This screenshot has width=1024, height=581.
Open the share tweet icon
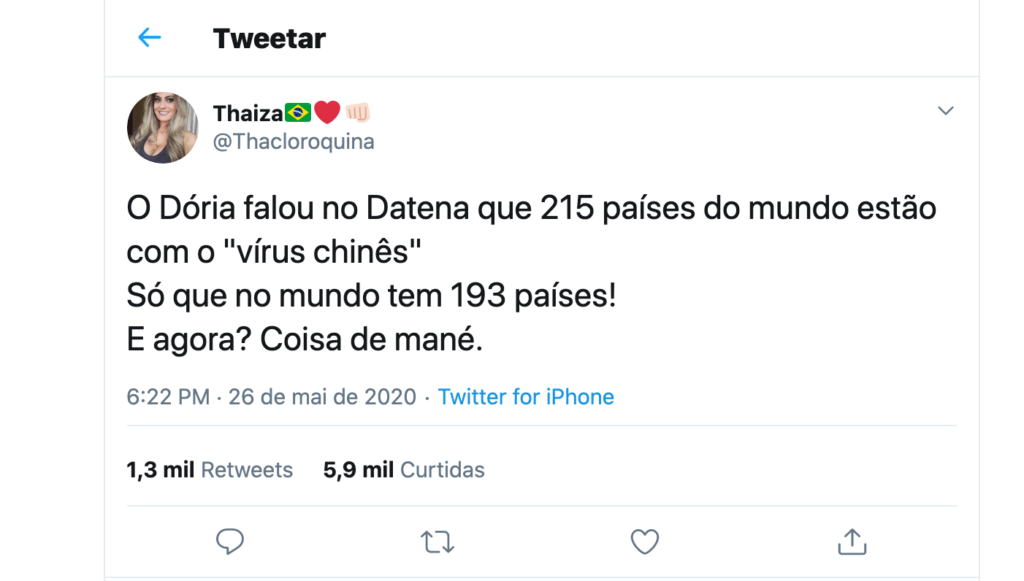click(850, 541)
